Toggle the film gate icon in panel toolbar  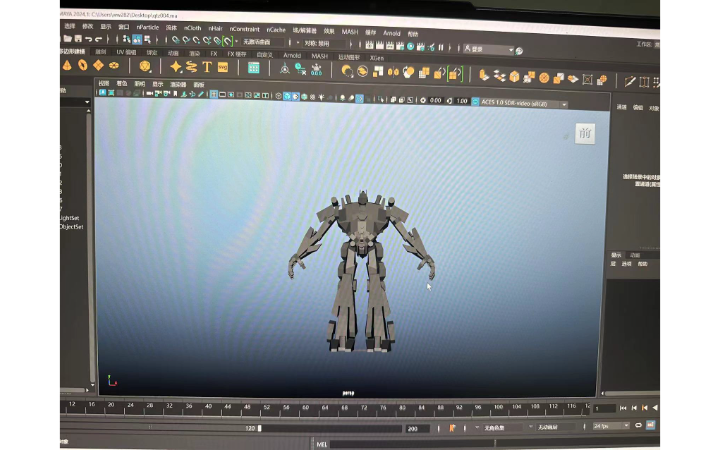222,95
